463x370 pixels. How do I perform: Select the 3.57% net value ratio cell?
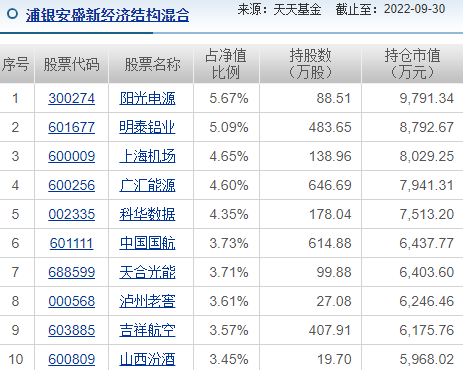pyautogui.click(x=226, y=330)
